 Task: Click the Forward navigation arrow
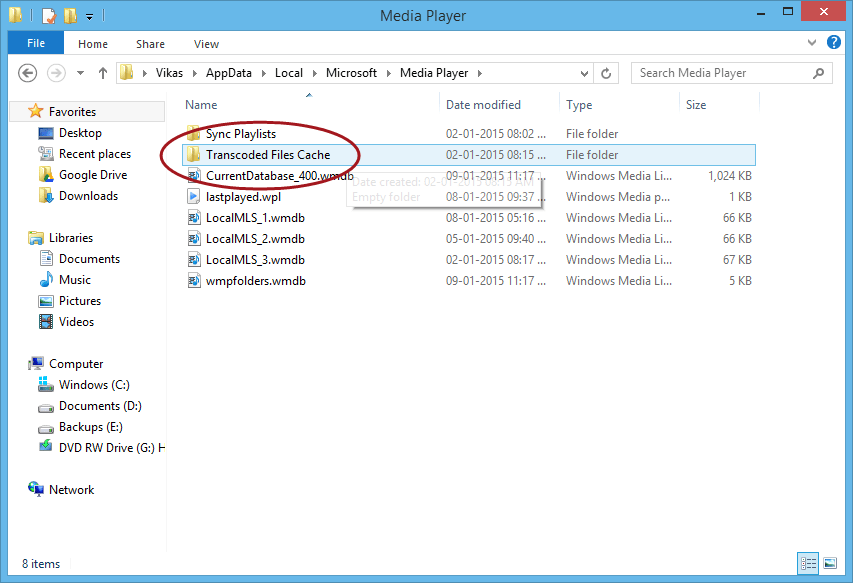click(56, 73)
